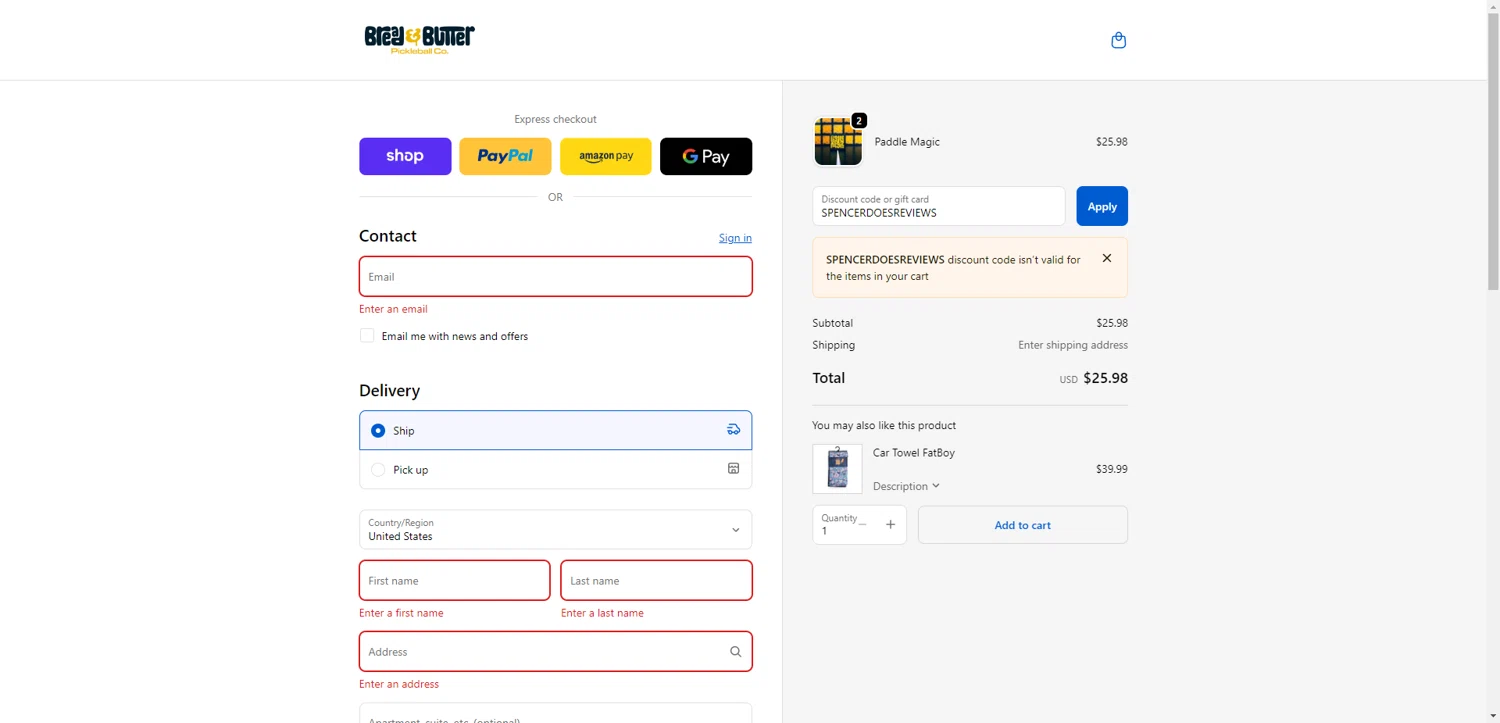Viewport: 1500px width, 723px height.
Task: Click the Car Towel FatBoy thumbnail
Action: click(837, 469)
